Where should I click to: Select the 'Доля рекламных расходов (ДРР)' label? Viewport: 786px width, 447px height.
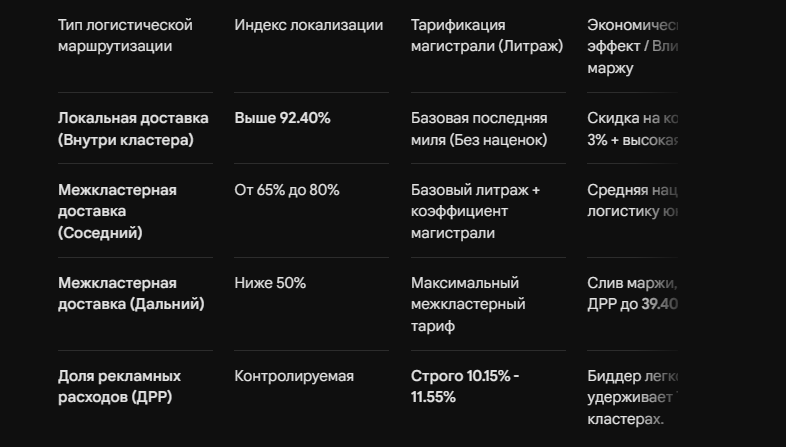point(119,386)
